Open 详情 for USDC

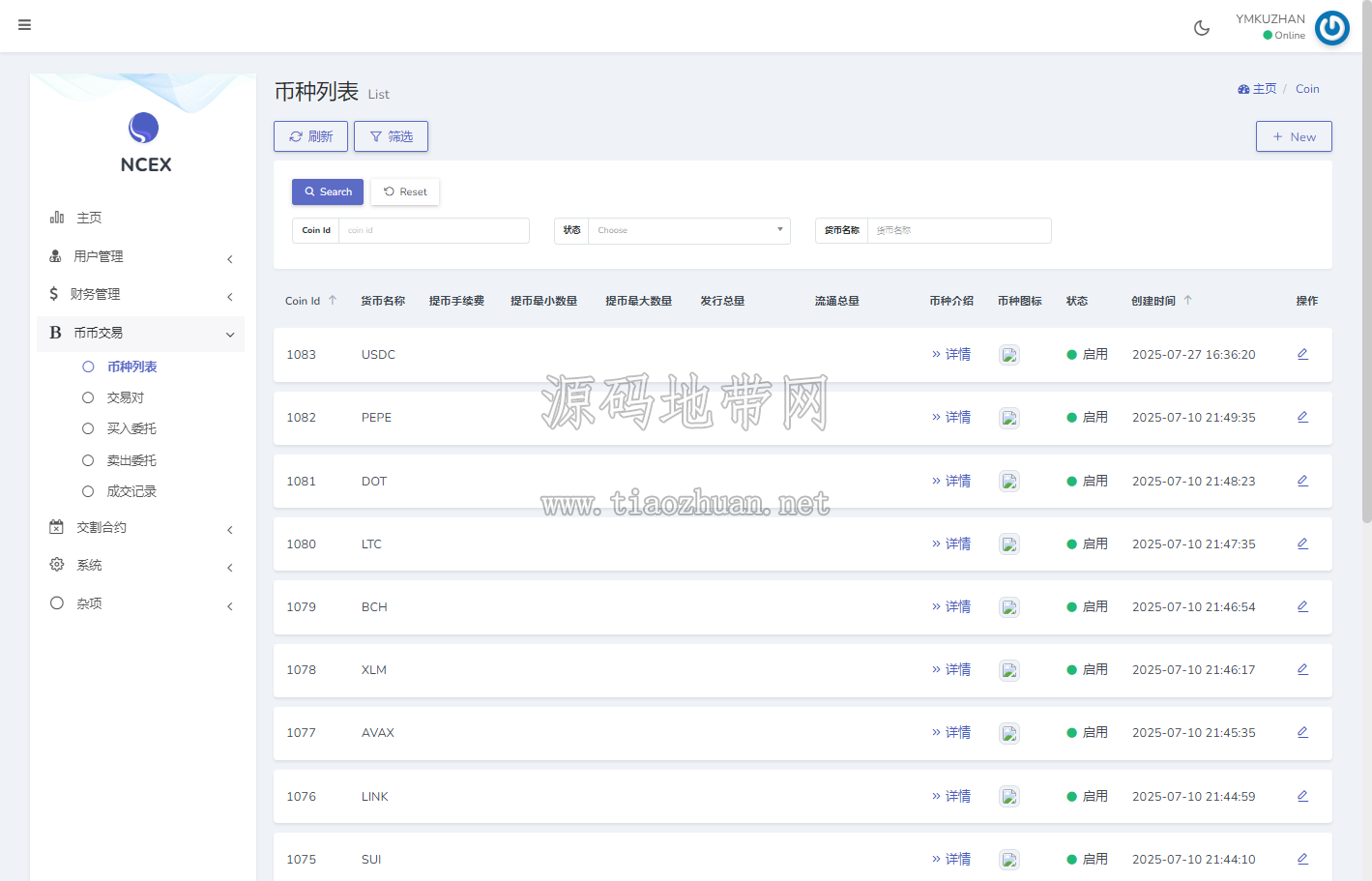951,354
